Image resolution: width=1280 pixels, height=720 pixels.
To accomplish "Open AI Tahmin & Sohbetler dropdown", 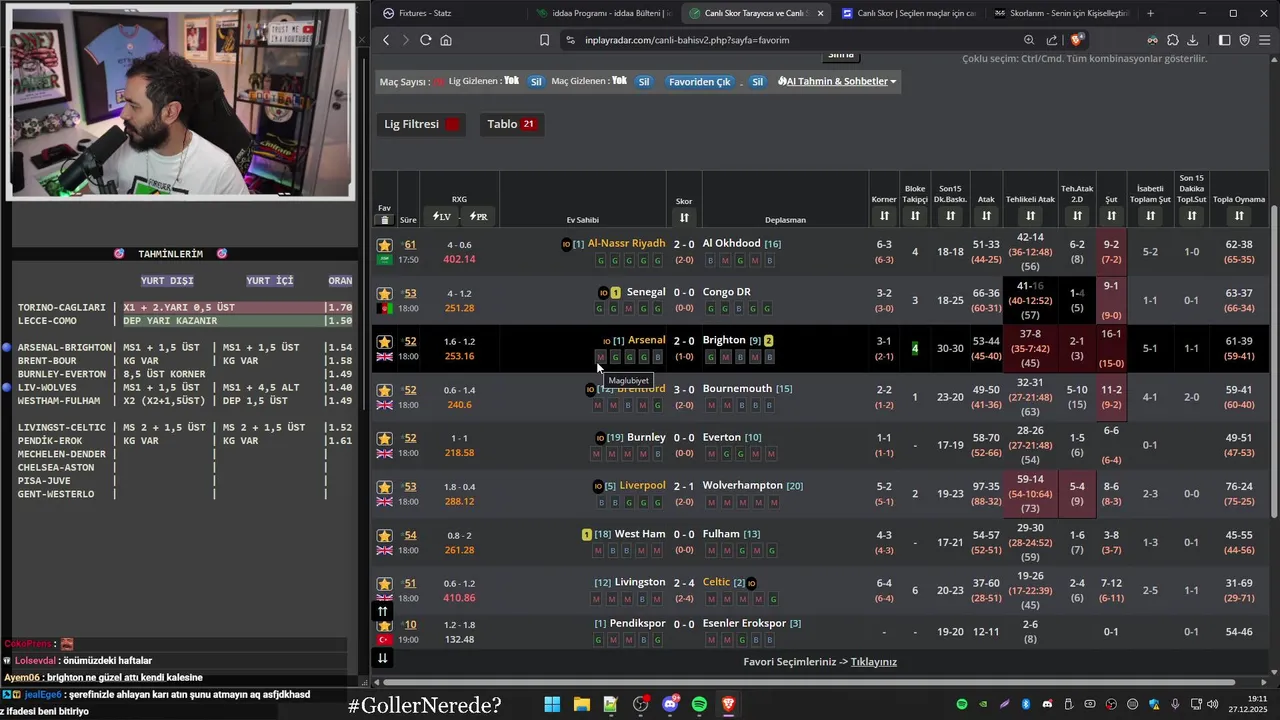I will 837,81.
